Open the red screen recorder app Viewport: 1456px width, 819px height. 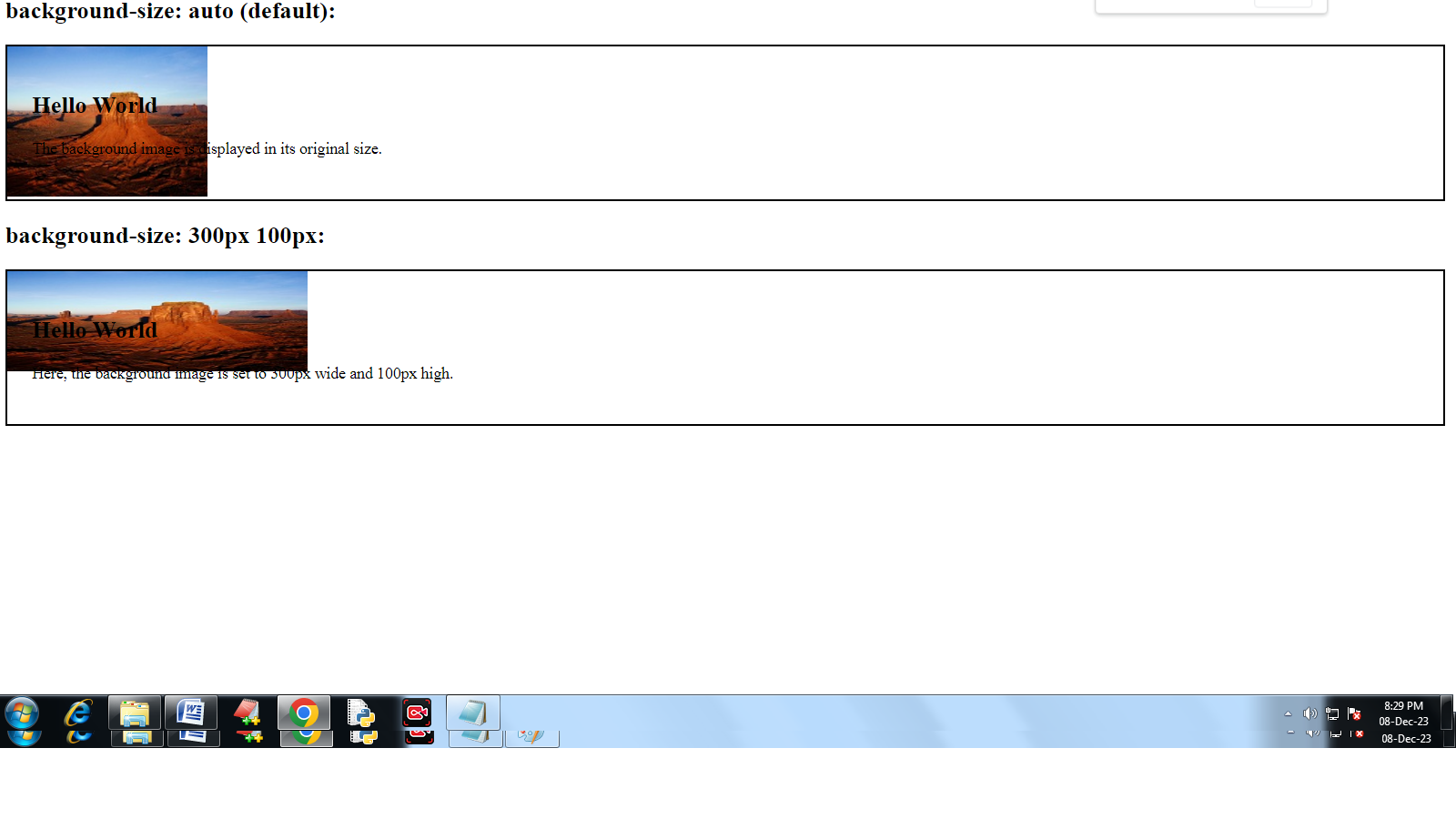pos(417,713)
